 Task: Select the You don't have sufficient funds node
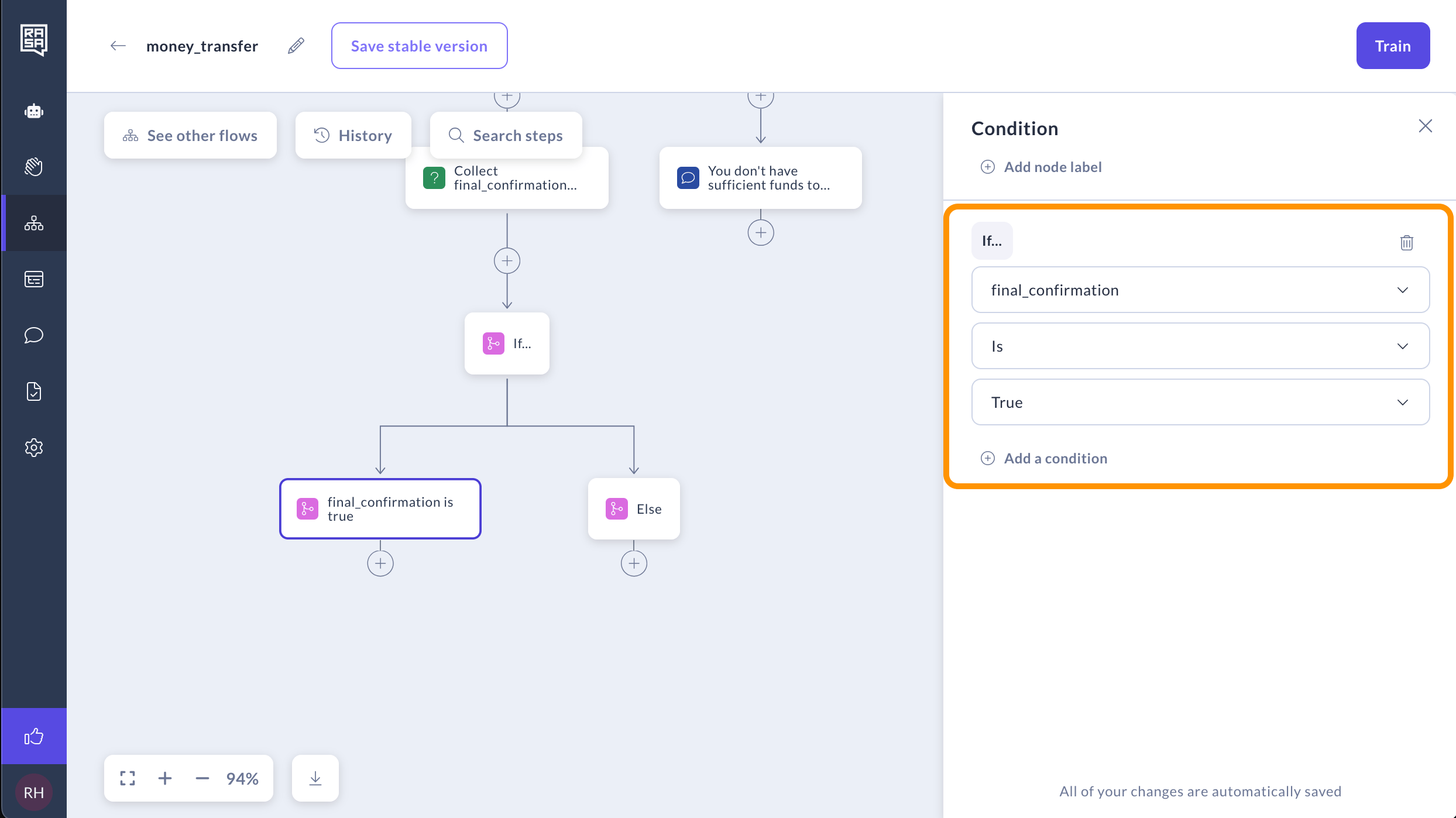tap(761, 178)
